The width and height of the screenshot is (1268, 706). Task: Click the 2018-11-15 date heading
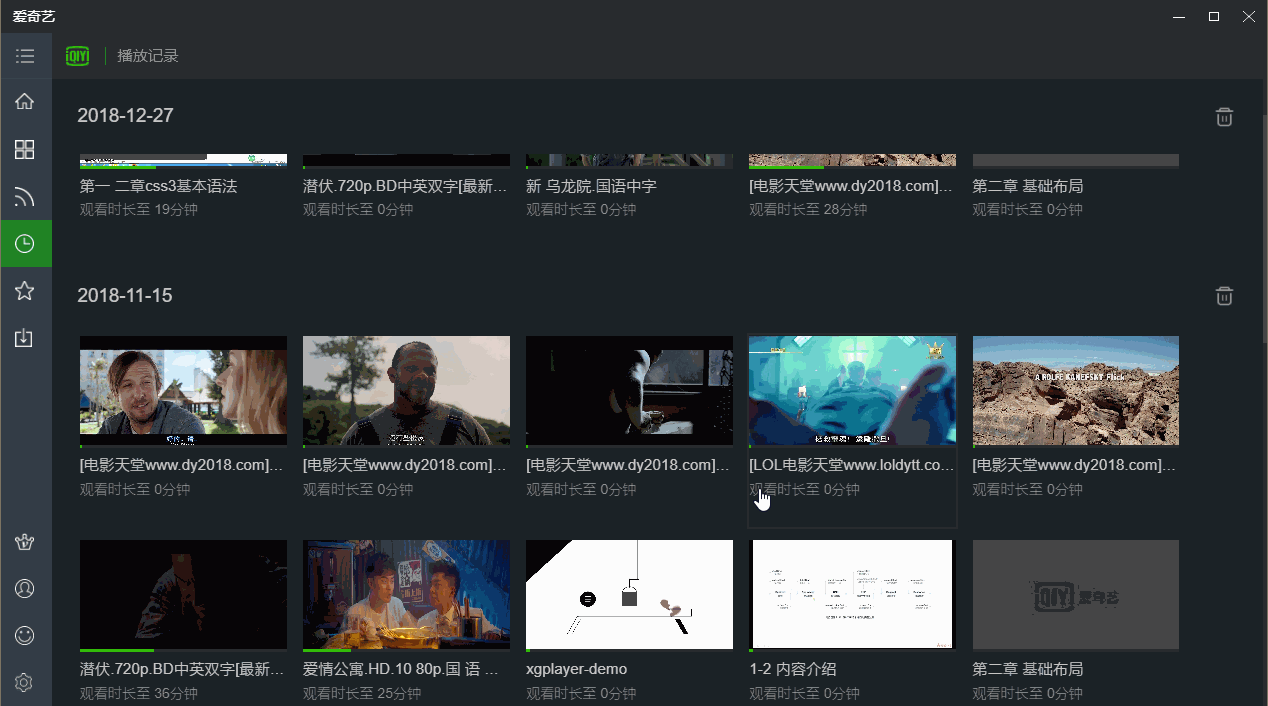[125, 296]
